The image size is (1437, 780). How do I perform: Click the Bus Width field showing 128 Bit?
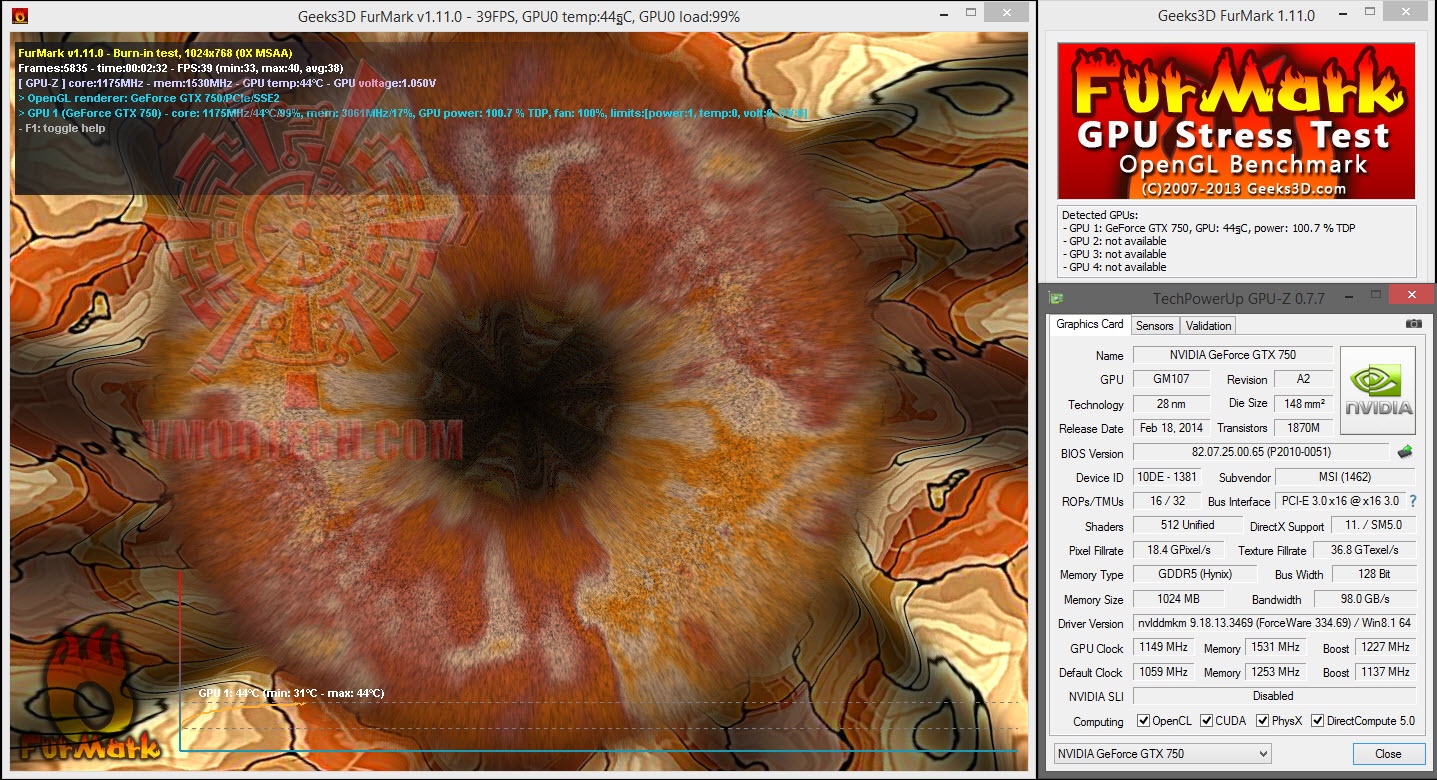pos(1373,575)
